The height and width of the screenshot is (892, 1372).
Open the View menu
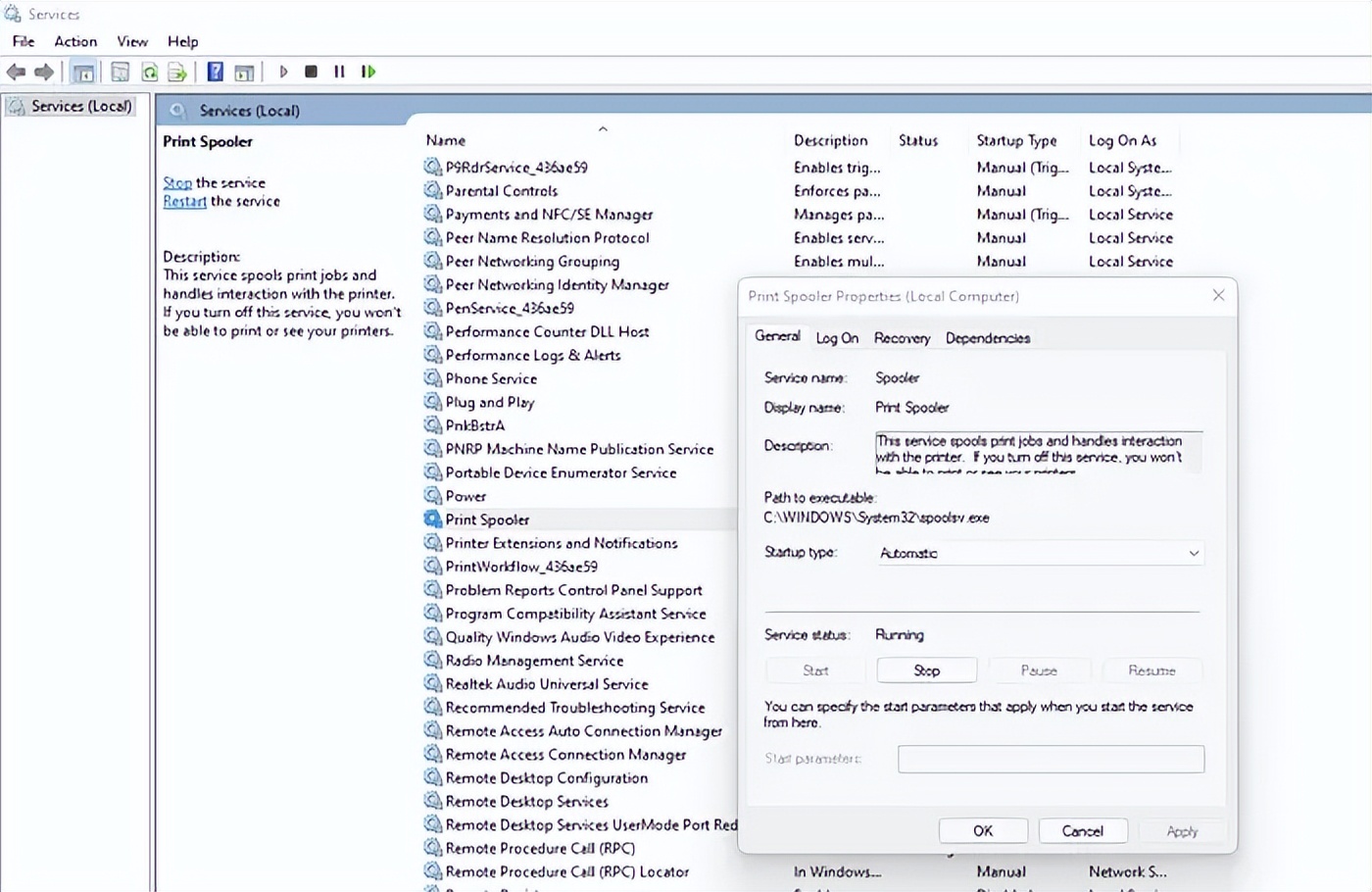[132, 41]
